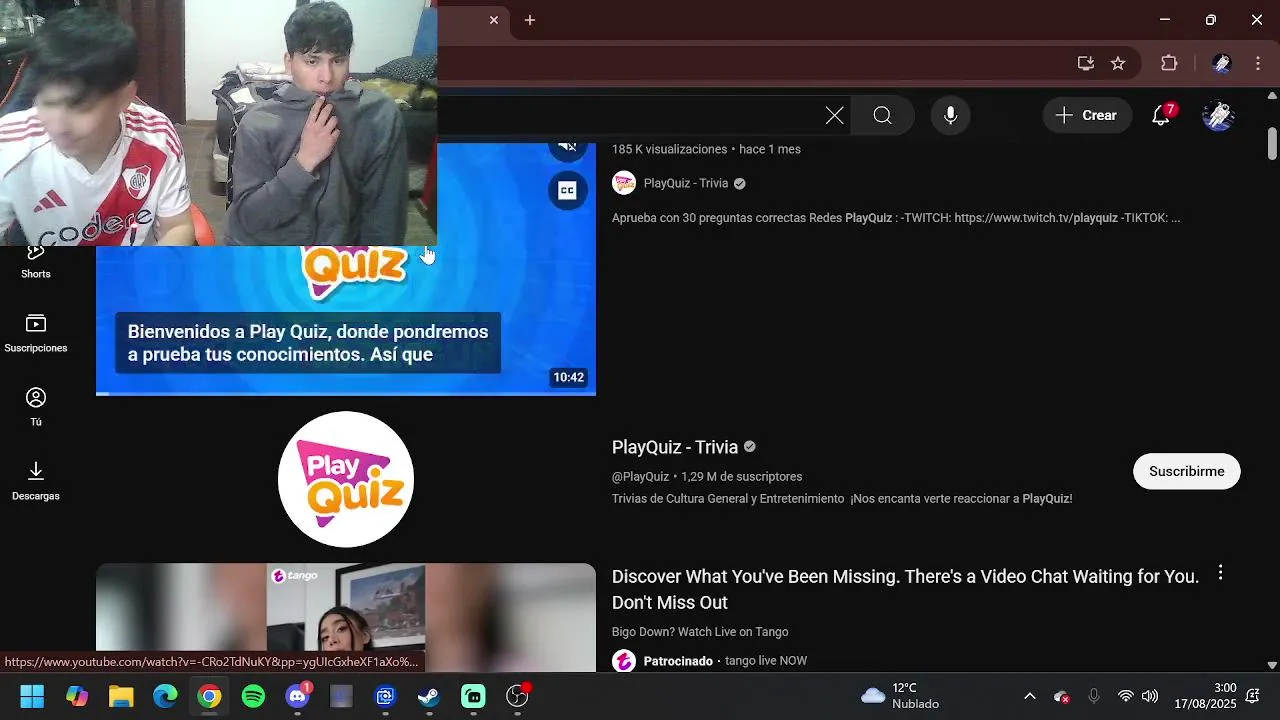Show hidden tray icons chevron
This screenshot has width=1280, height=720.
point(1029,696)
